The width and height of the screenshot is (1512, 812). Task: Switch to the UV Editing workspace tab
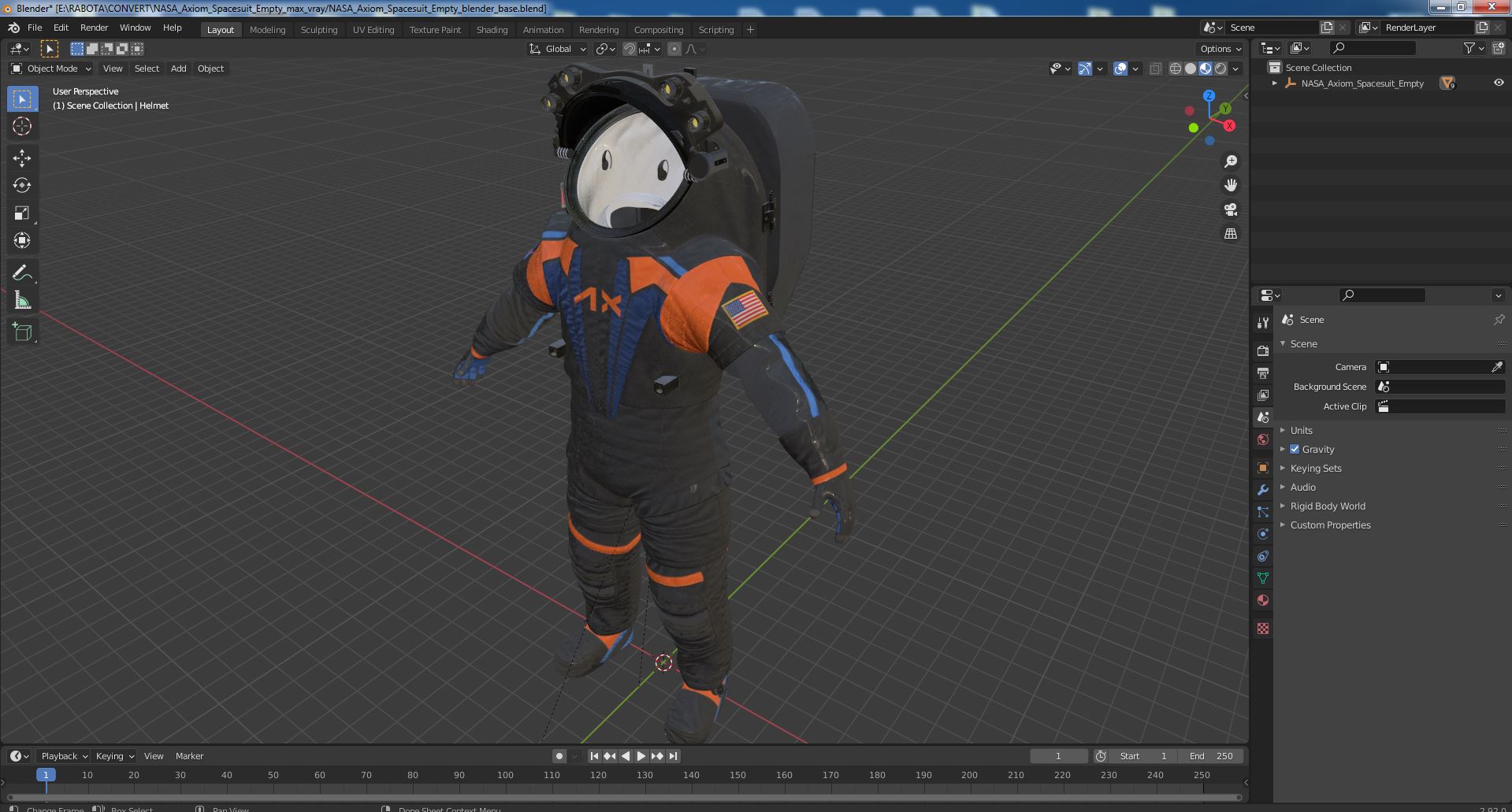pyautogui.click(x=373, y=30)
